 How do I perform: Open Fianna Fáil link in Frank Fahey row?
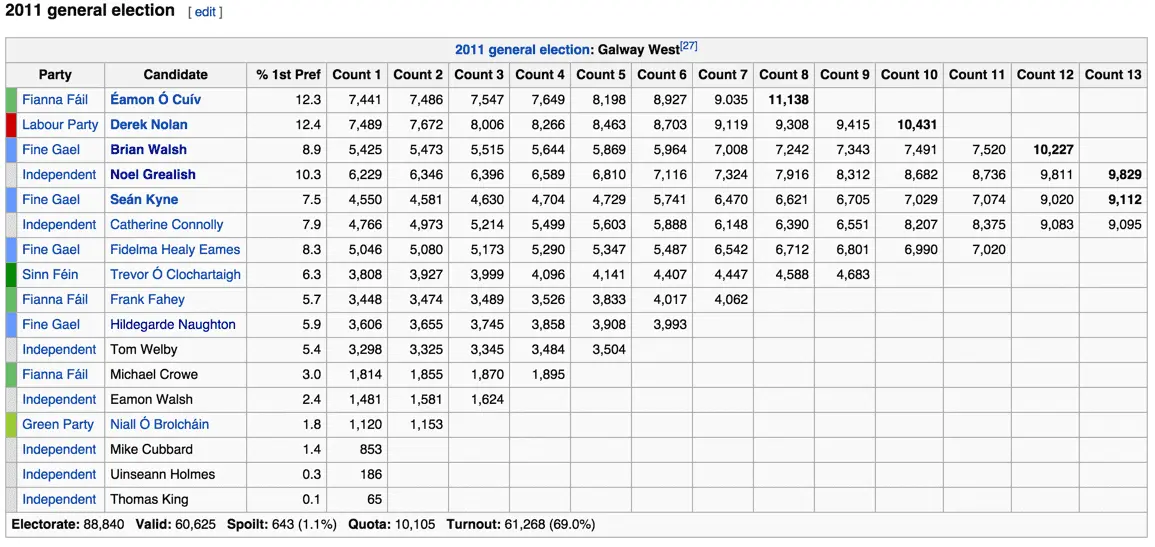pyautogui.click(x=55, y=300)
